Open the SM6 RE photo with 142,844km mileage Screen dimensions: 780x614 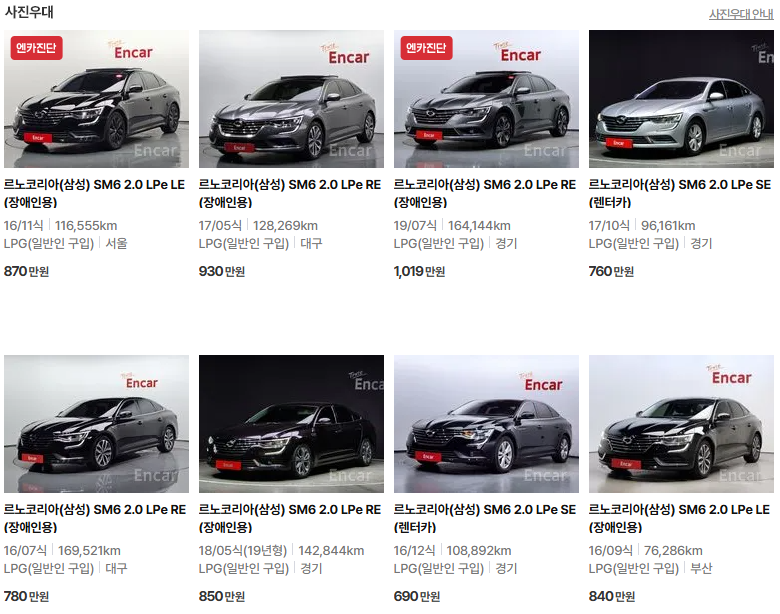(292, 423)
